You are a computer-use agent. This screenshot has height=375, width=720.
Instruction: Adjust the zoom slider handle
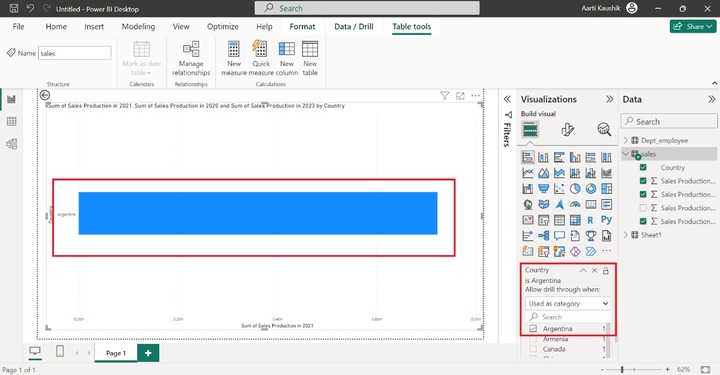click(622, 369)
